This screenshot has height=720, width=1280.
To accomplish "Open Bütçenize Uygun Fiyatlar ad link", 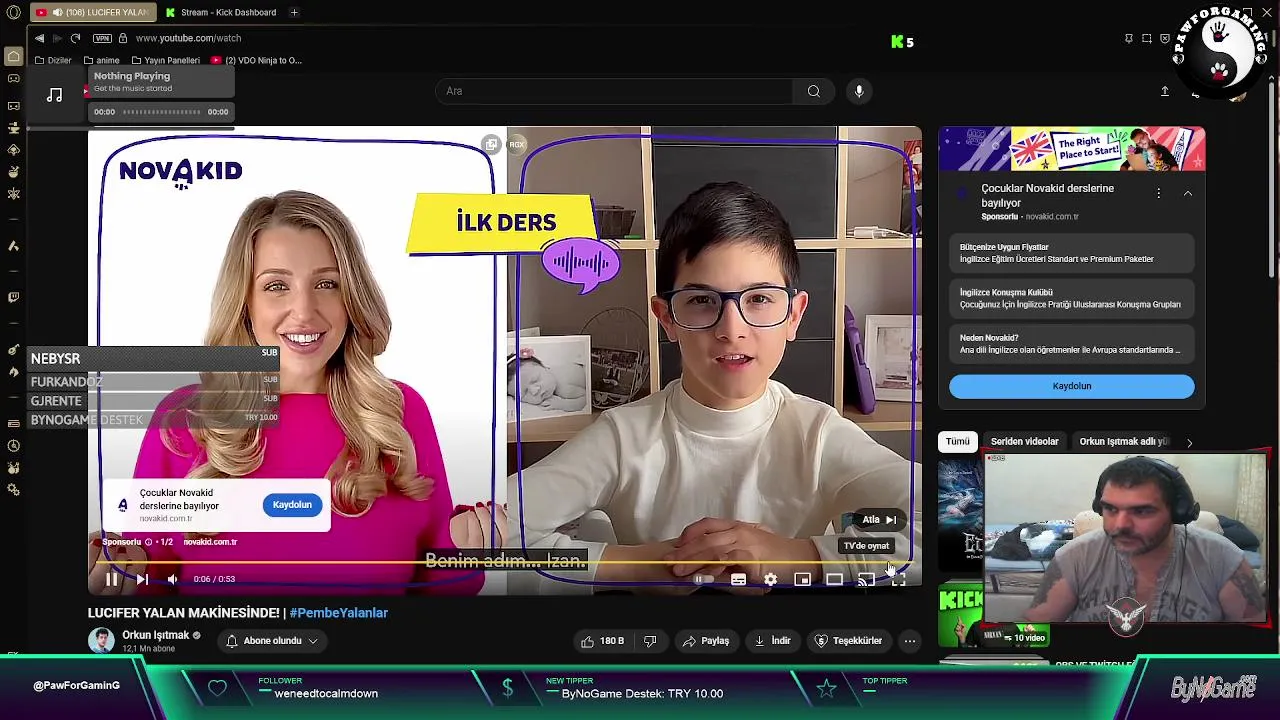I will 1071,253.
